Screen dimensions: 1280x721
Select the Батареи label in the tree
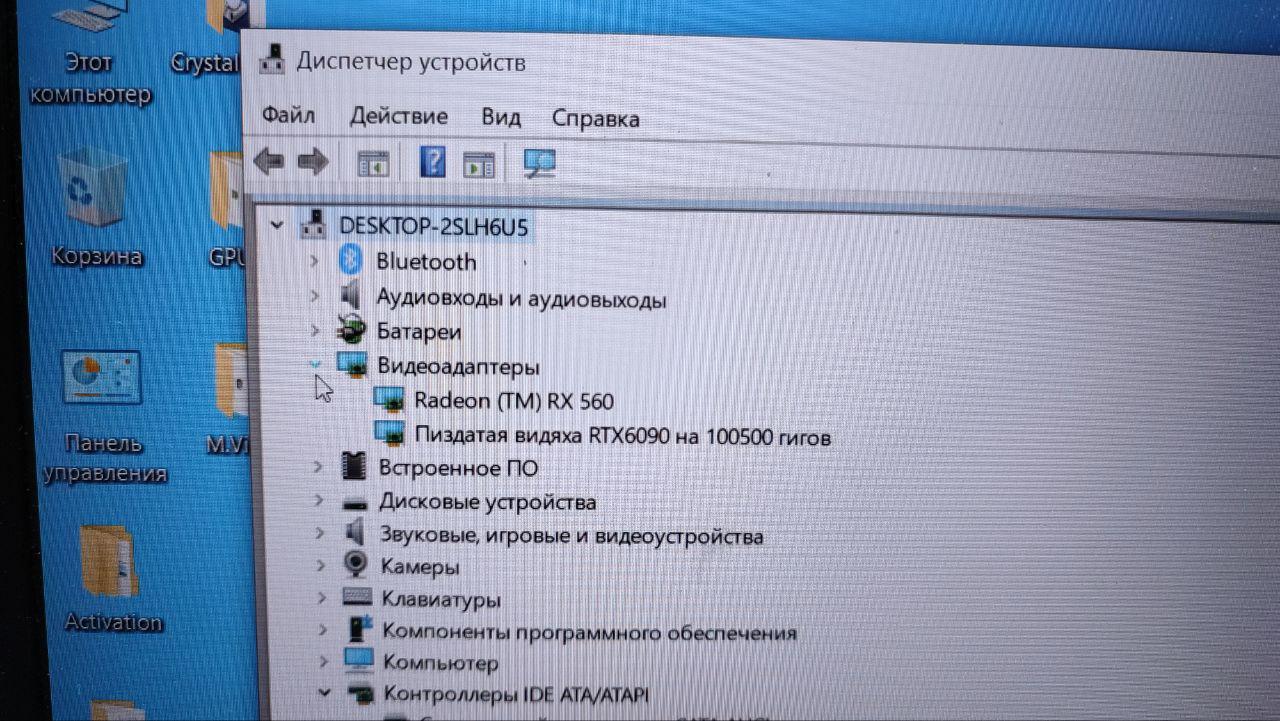[419, 332]
